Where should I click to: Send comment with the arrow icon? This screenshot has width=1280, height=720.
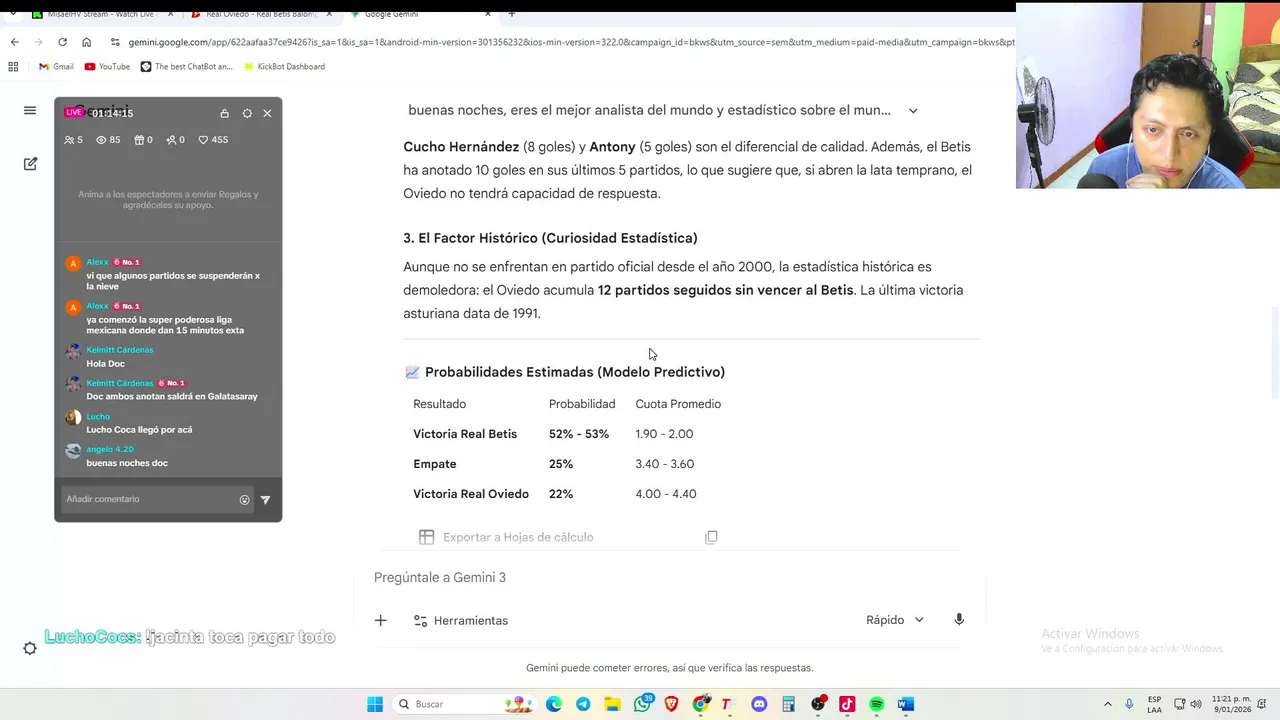(265, 499)
